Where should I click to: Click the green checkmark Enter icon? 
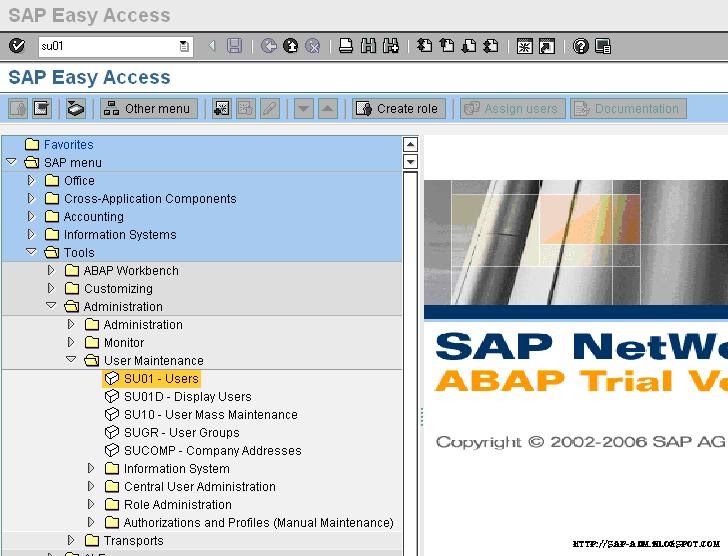(x=17, y=46)
